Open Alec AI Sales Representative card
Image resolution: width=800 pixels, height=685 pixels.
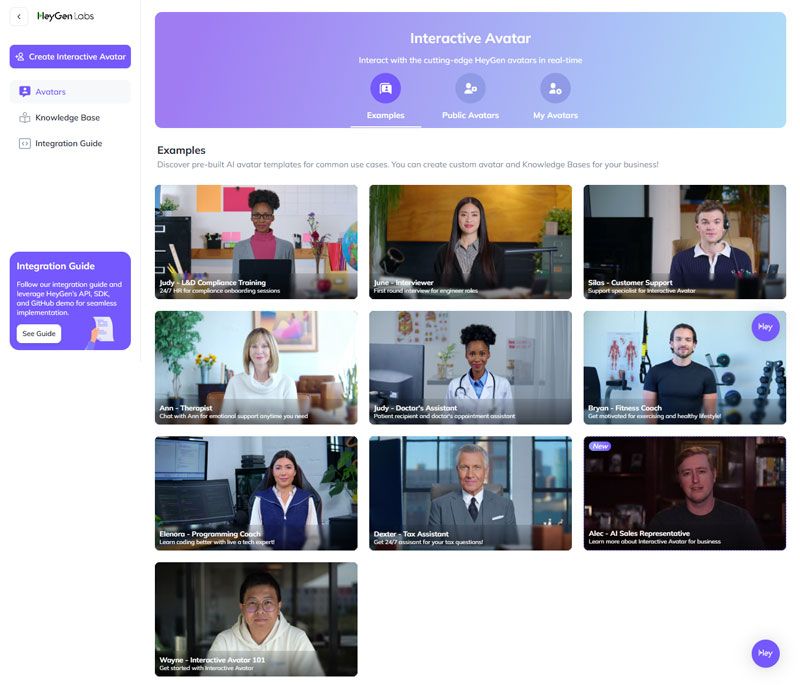685,493
